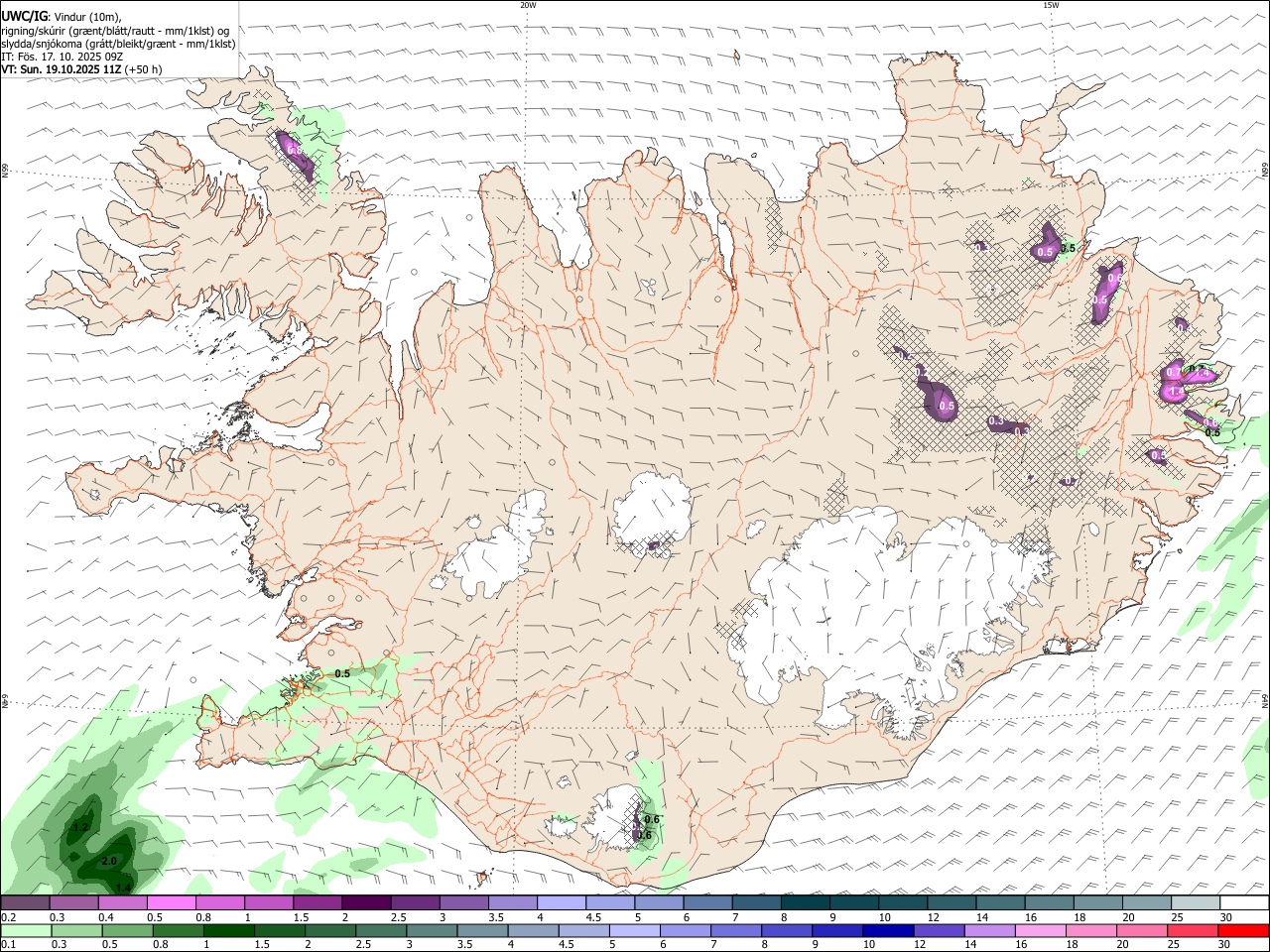
Task: Click the 'rigning/skúrir' legend description line
Action: [x=115, y=31]
